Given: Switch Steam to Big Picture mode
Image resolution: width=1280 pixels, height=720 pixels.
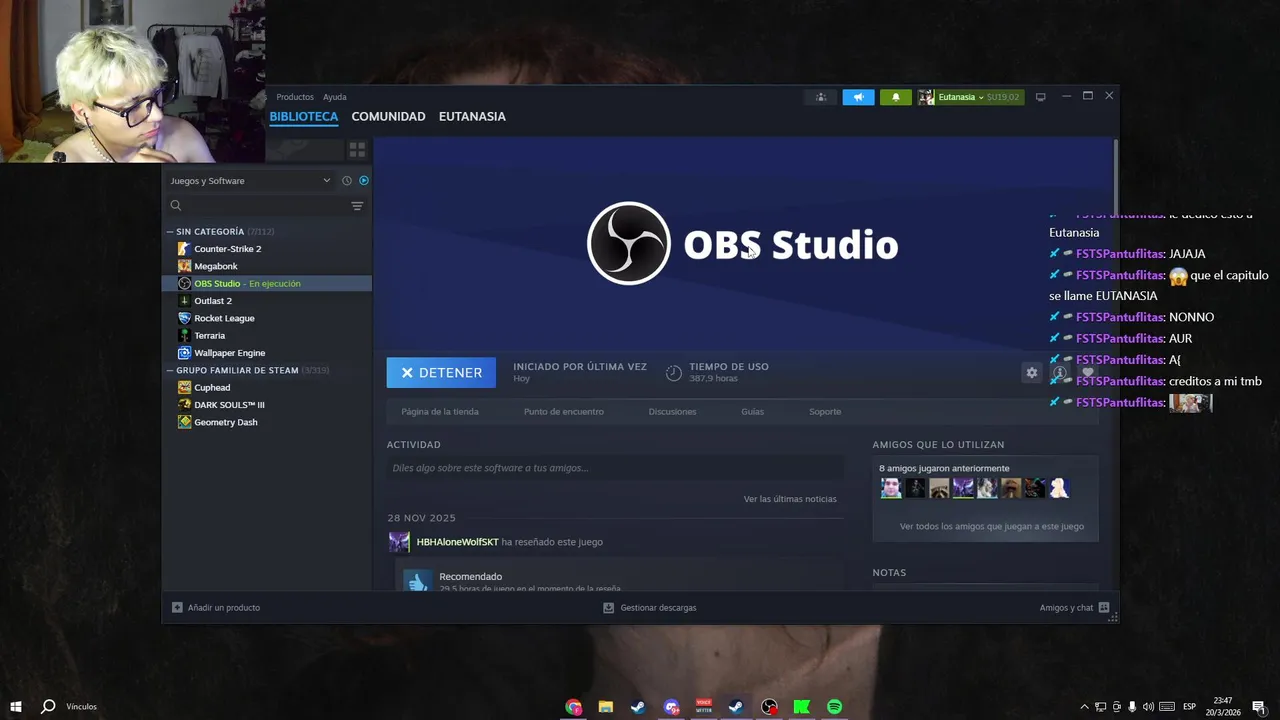Looking at the screenshot, I should click(1040, 97).
